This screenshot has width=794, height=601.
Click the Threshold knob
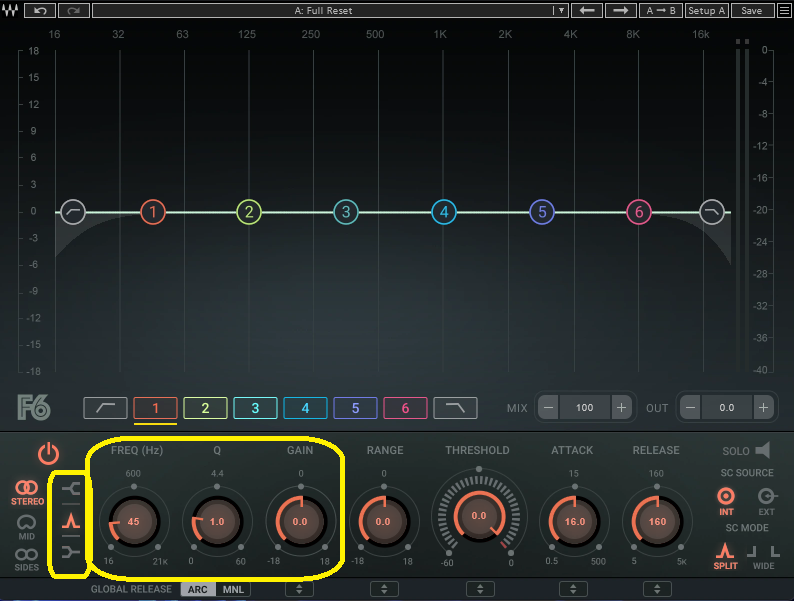coord(478,516)
